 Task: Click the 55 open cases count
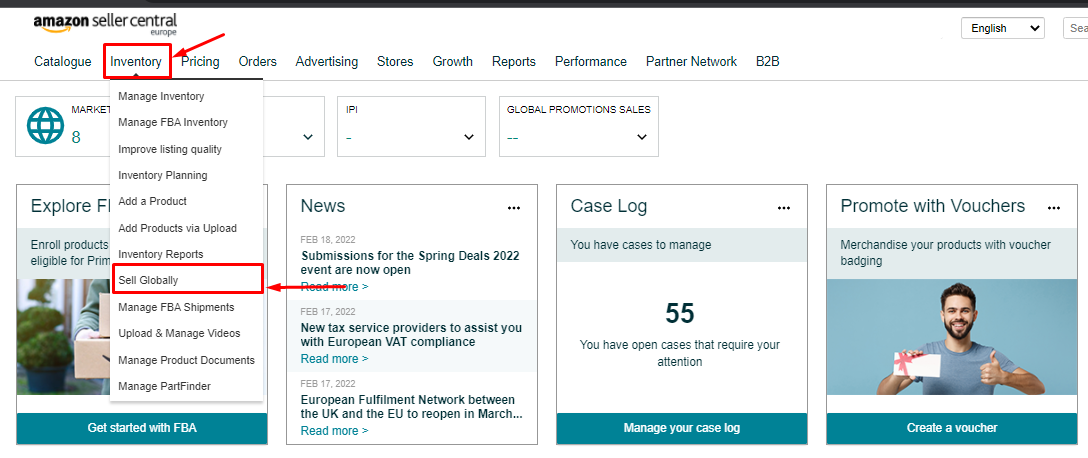(x=680, y=314)
